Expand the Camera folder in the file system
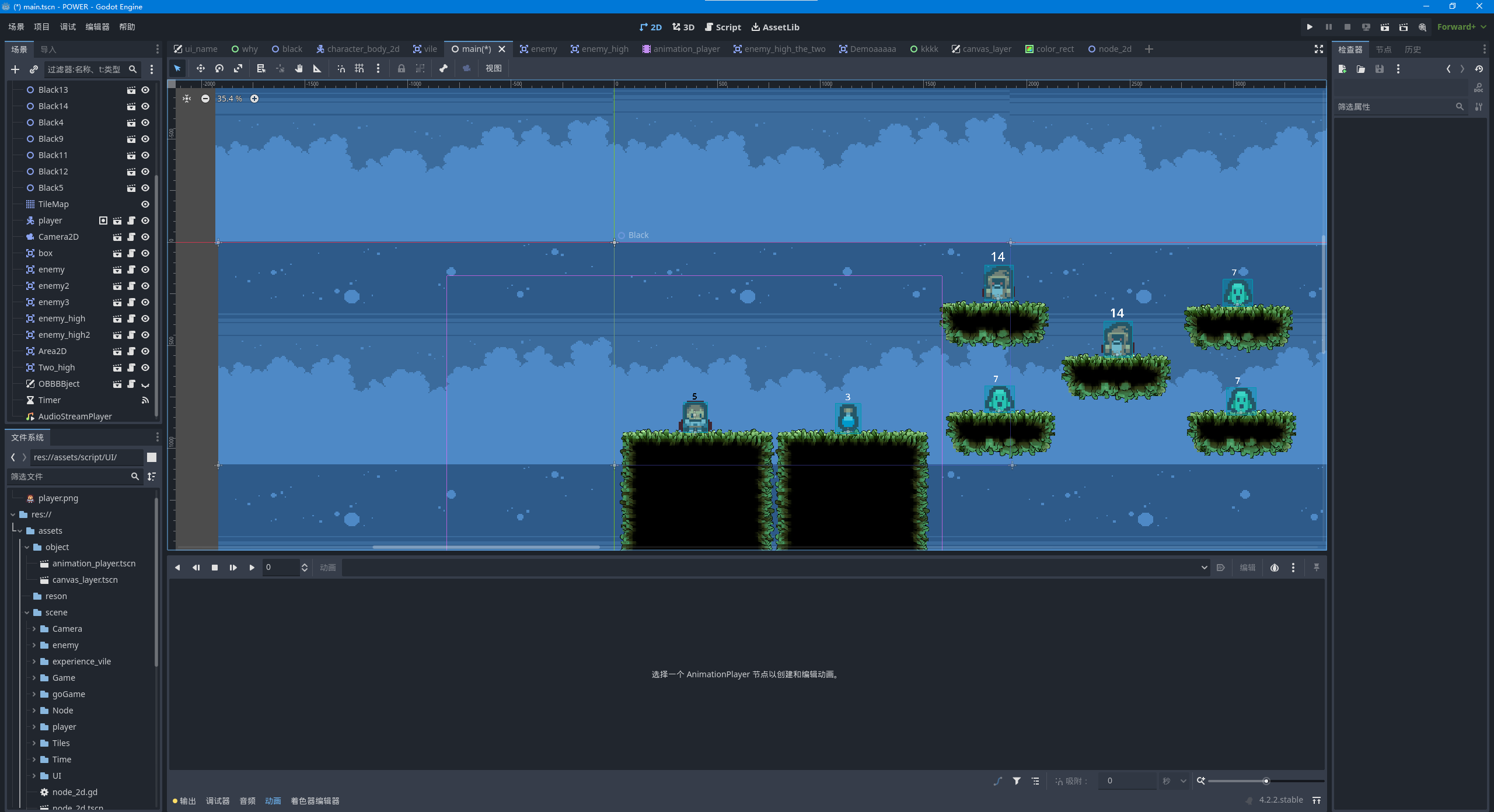Viewport: 1494px width, 812px height. (34, 629)
